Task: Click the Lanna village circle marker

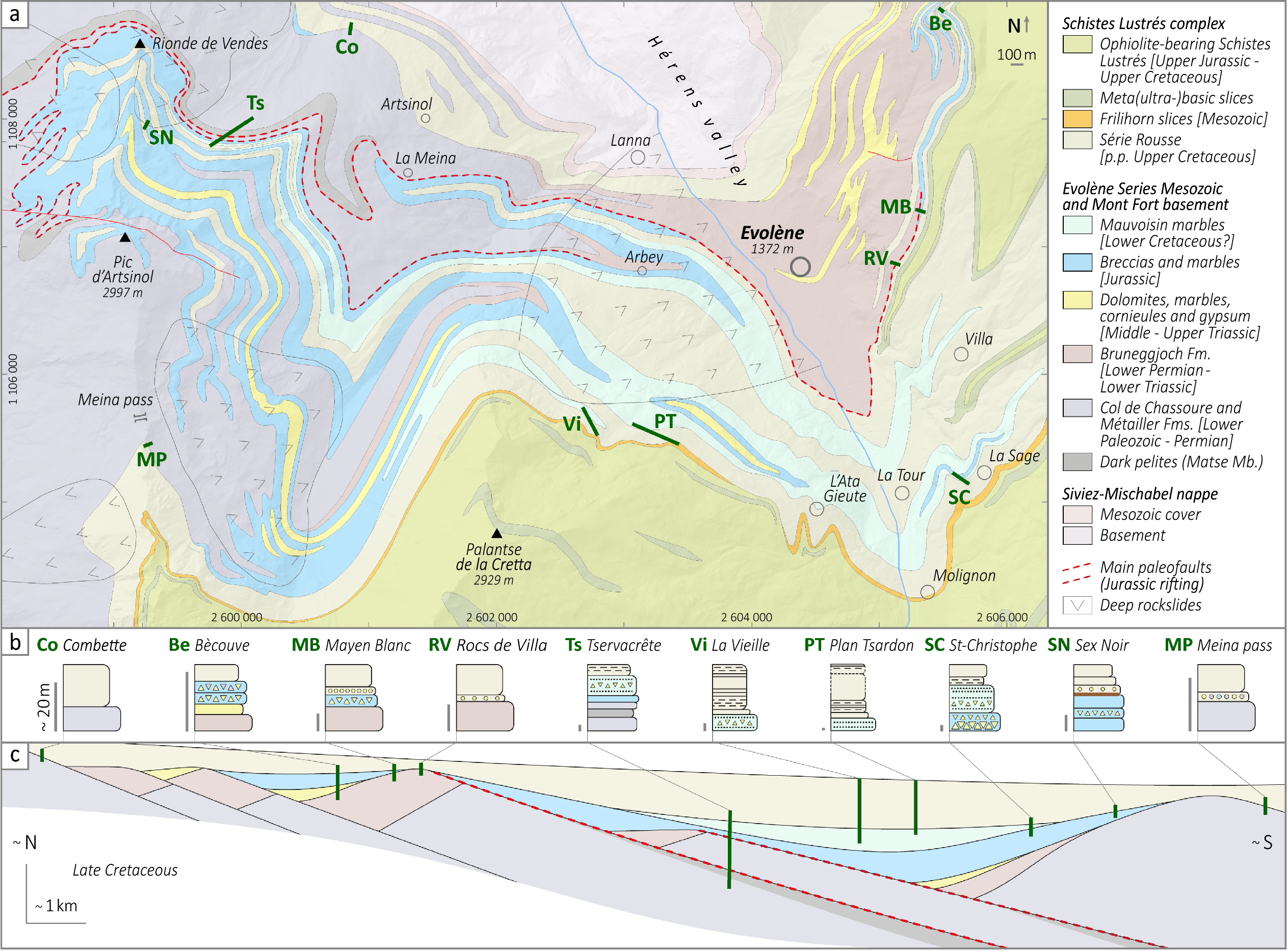Action: pos(638,157)
